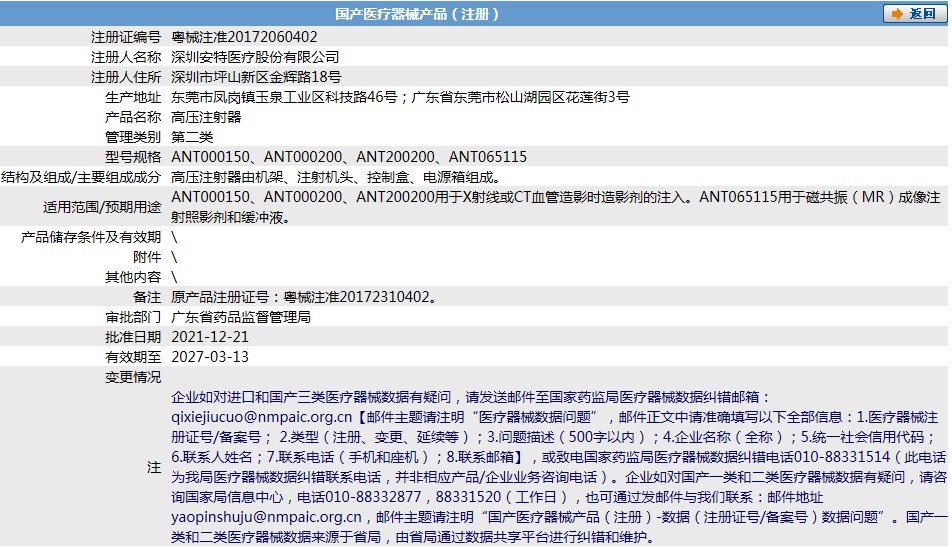The image size is (952, 547).
Task: Click the 返回 back button
Action: 914,13
